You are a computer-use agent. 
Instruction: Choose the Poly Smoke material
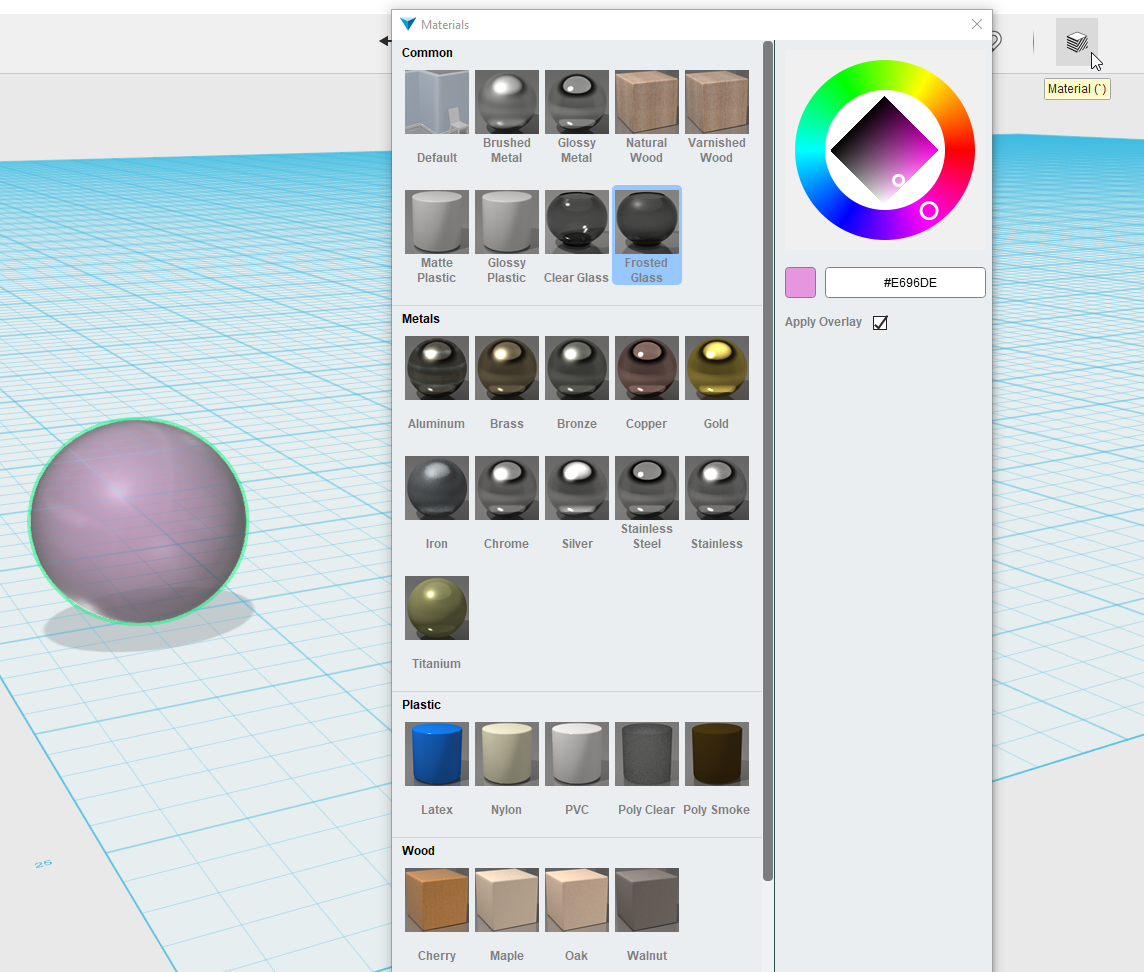(x=716, y=754)
